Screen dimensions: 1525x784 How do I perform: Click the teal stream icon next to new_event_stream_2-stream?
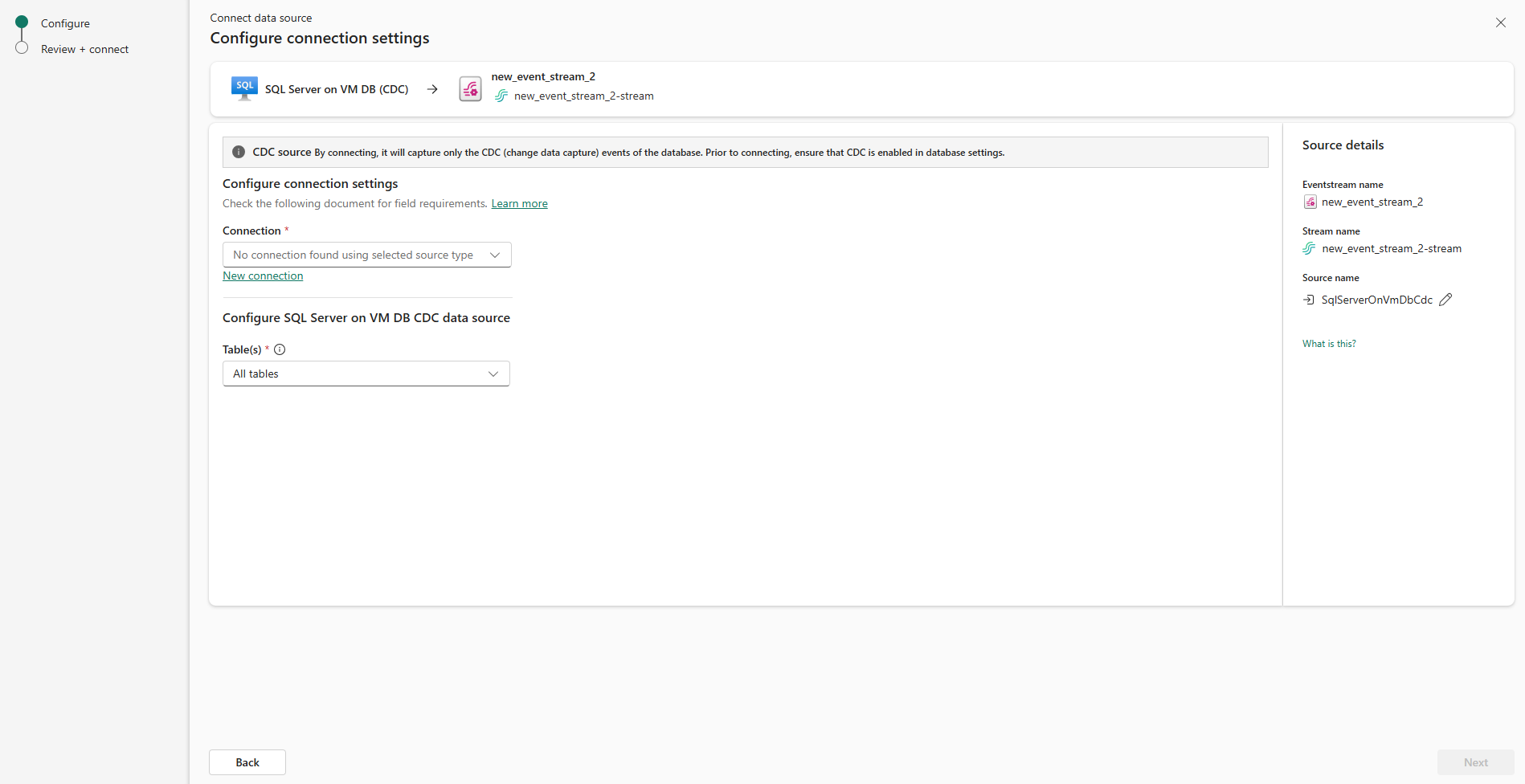[x=501, y=96]
